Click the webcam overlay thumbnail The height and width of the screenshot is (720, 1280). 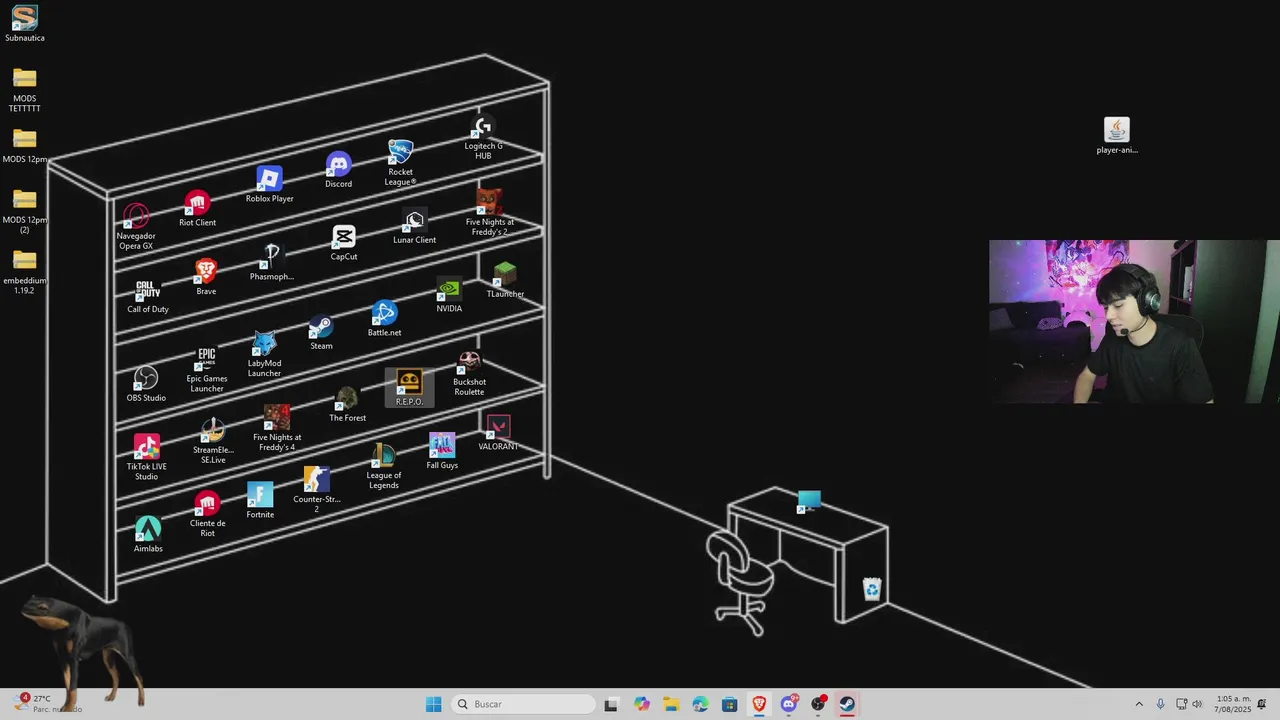(1134, 321)
